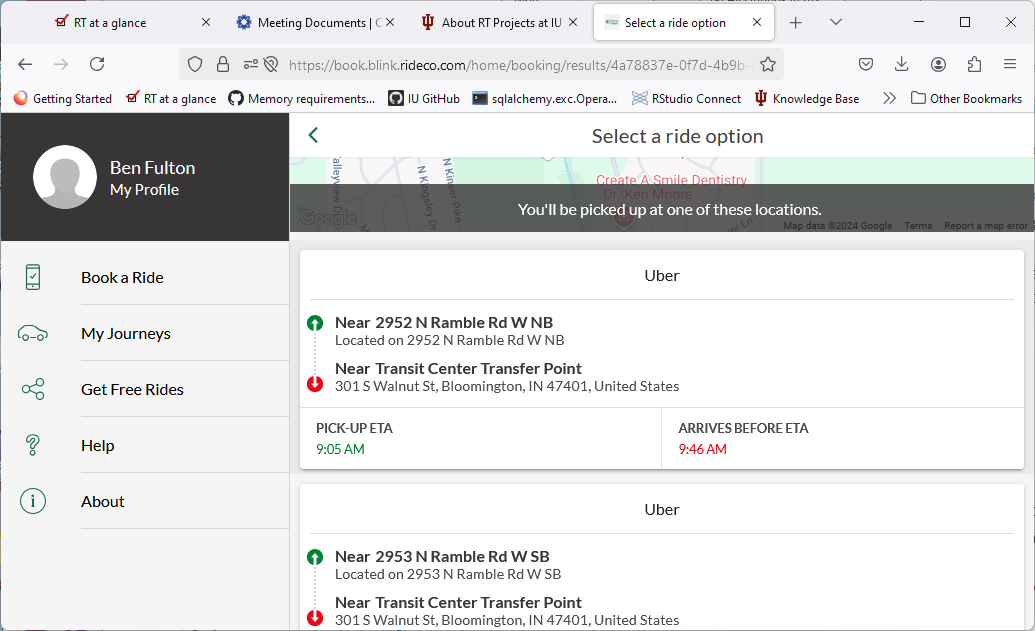Viewport: 1035px width, 631px height.
Task: Open the Other Bookmarks folder
Action: click(x=966, y=98)
